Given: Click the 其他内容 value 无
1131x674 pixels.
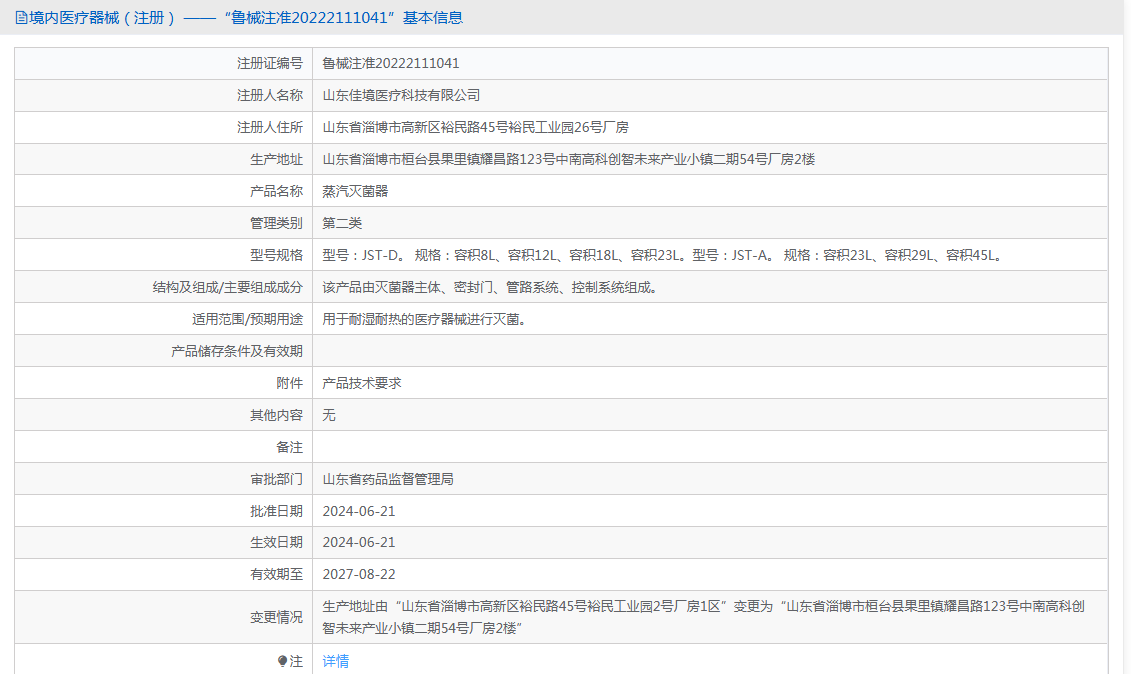Looking at the screenshot, I should click(x=329, y=415).
